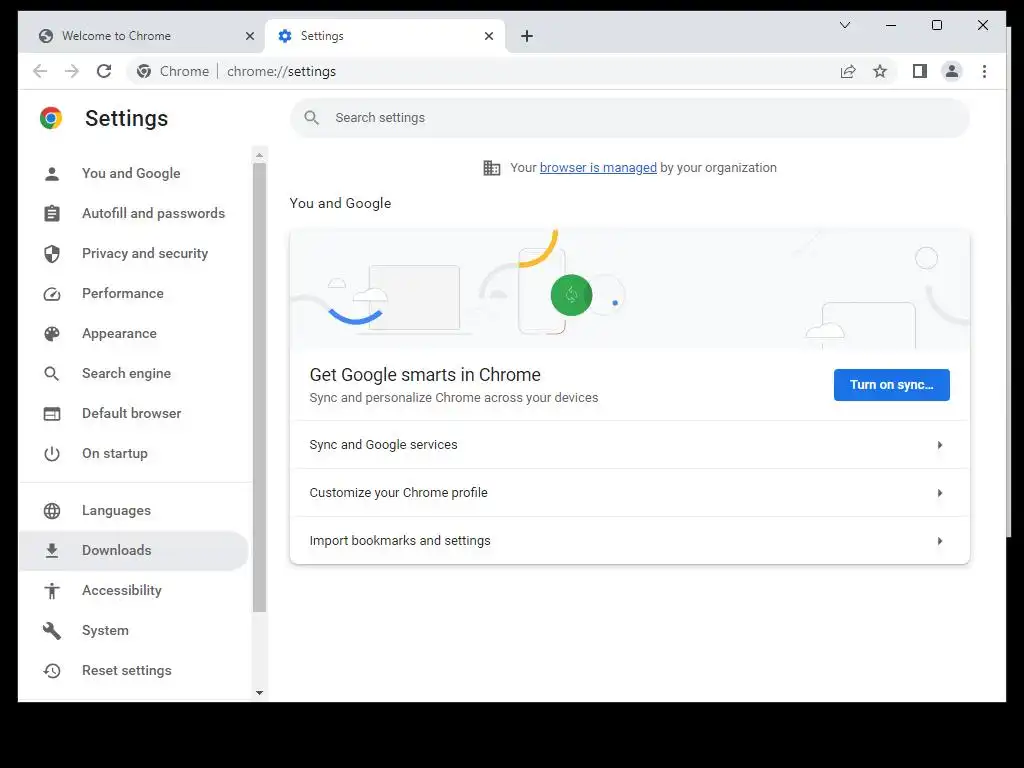Click the reload page icon
This screenshot has width=1024, height=768.
(104, 71)
